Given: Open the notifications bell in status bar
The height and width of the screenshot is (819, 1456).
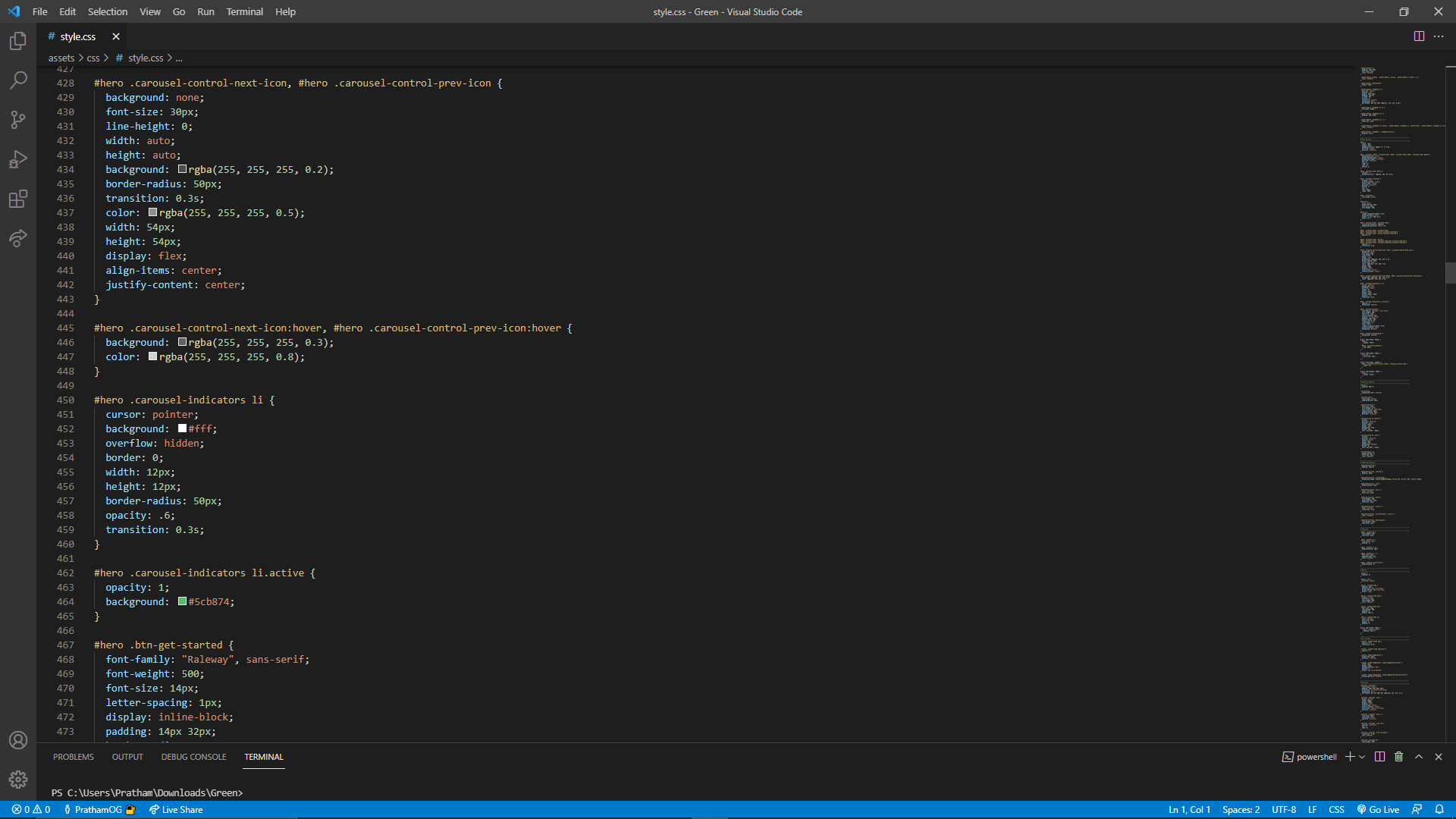Looking at the screenshot, I should click(1439, 810).
